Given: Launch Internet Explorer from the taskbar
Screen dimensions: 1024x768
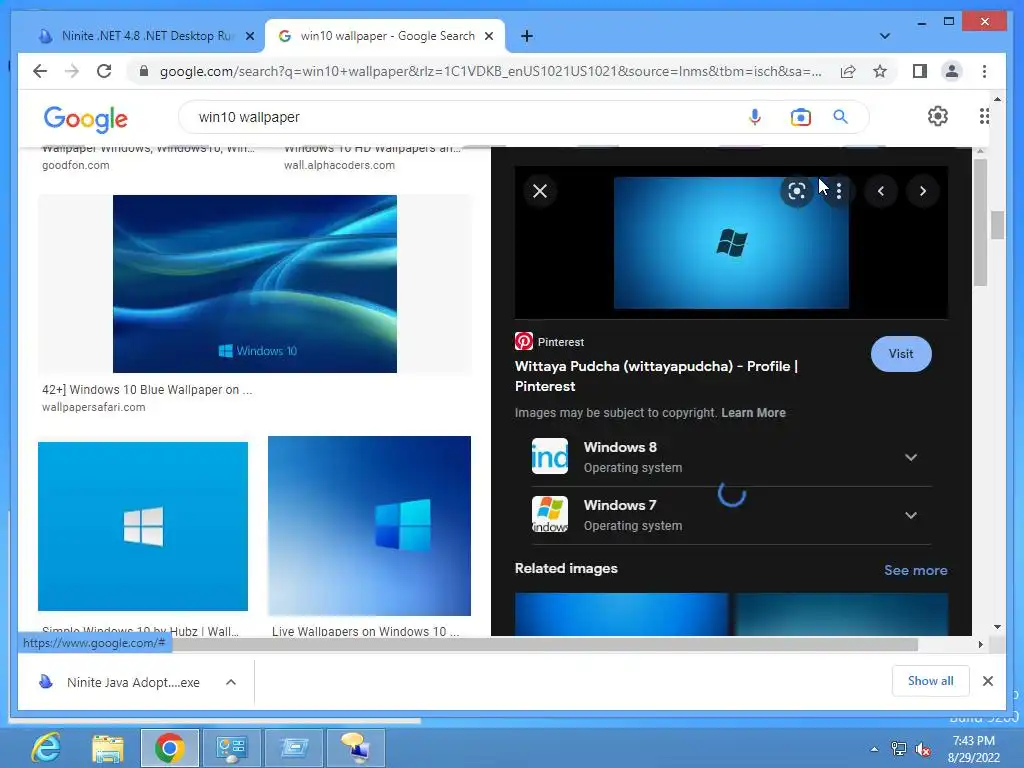Looking at the screenshot, I should pyautogui.click(x=47, y=748).
